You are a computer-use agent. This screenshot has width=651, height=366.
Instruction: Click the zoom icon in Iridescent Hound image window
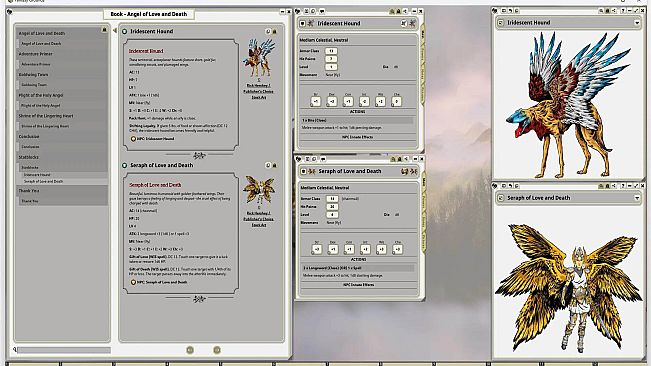pyautogui.click(x=601, y=11)
